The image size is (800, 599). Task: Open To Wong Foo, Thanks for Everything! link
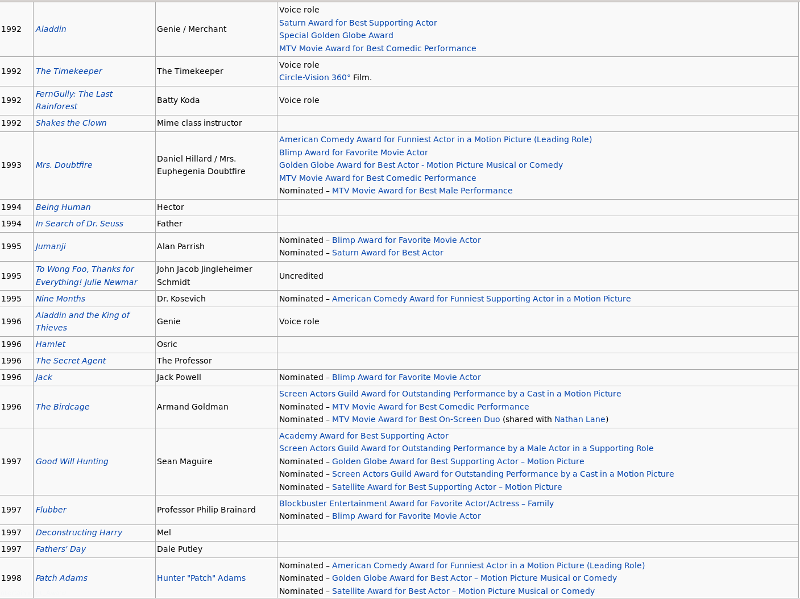point(86,276)
